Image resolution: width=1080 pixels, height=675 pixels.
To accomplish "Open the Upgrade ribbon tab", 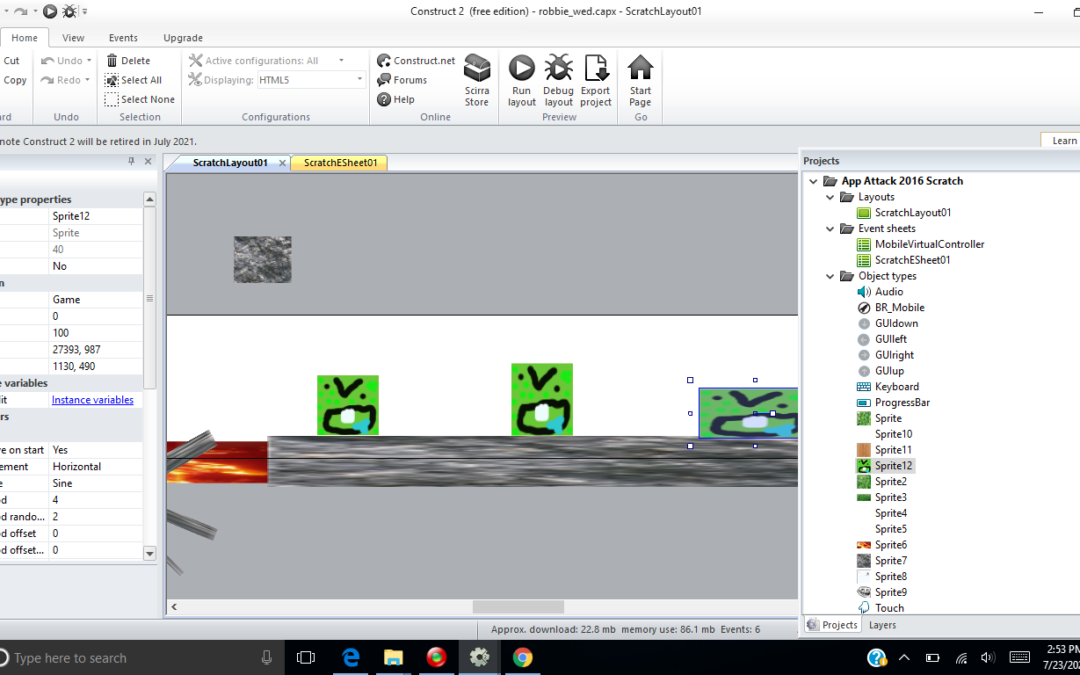I will pos(183,38).
